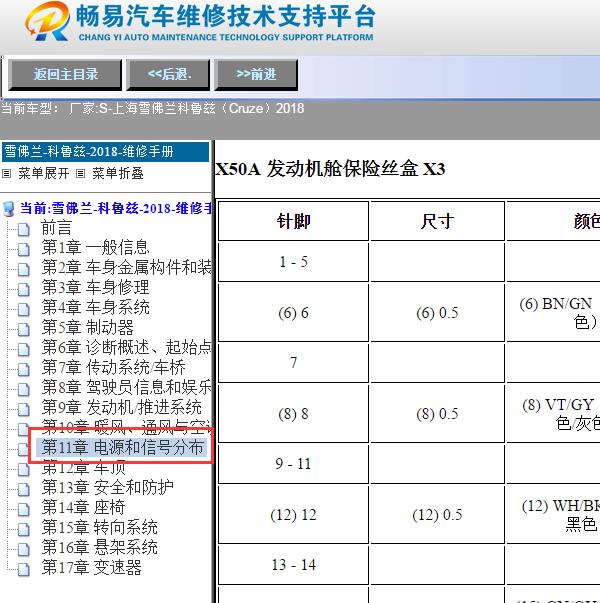Click the page icon next to 第5章
600x603 pixels.
coord(24,329)
